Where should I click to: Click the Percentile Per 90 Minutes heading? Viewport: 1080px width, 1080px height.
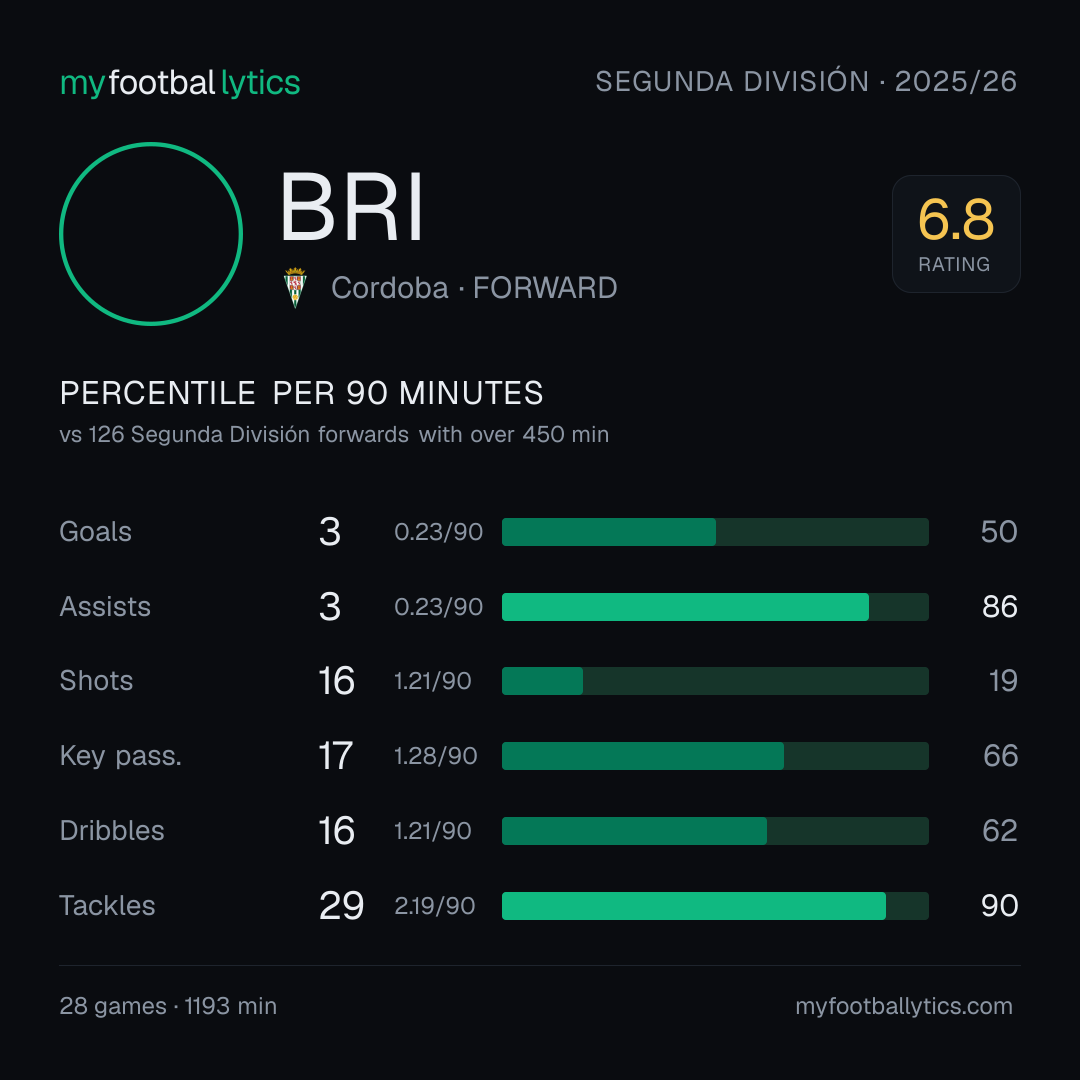click(x=302, y=393)
